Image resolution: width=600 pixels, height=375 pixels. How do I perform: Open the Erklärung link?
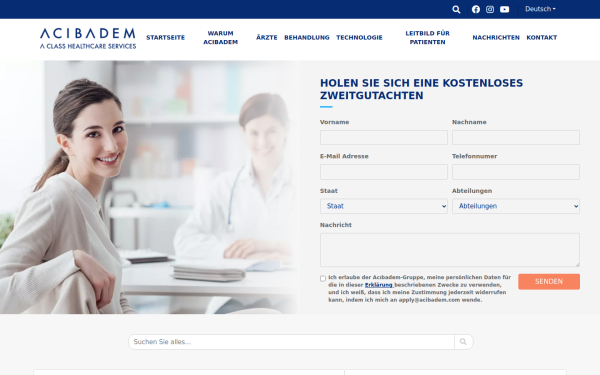click(x=378, y=285)
